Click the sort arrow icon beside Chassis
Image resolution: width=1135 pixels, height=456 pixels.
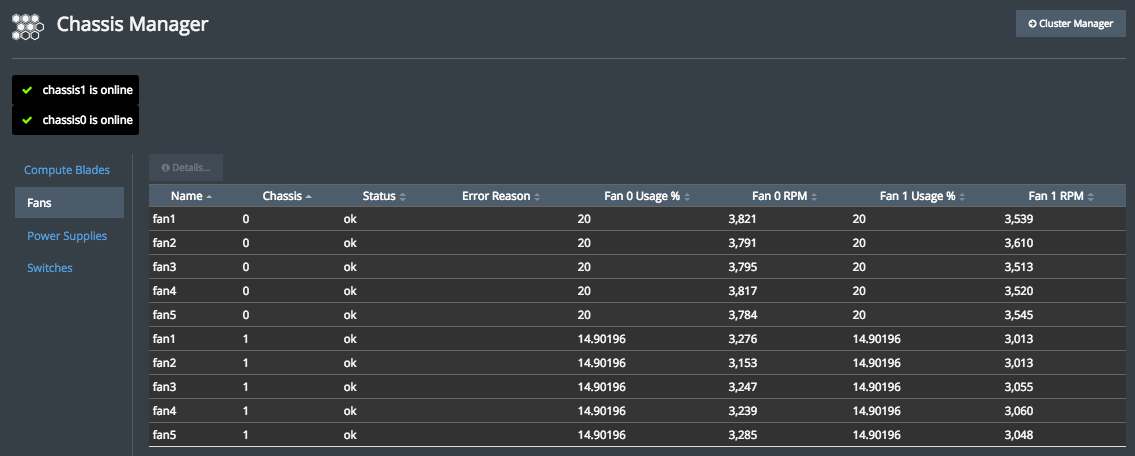pyautogui.click(x=309, y=197)
